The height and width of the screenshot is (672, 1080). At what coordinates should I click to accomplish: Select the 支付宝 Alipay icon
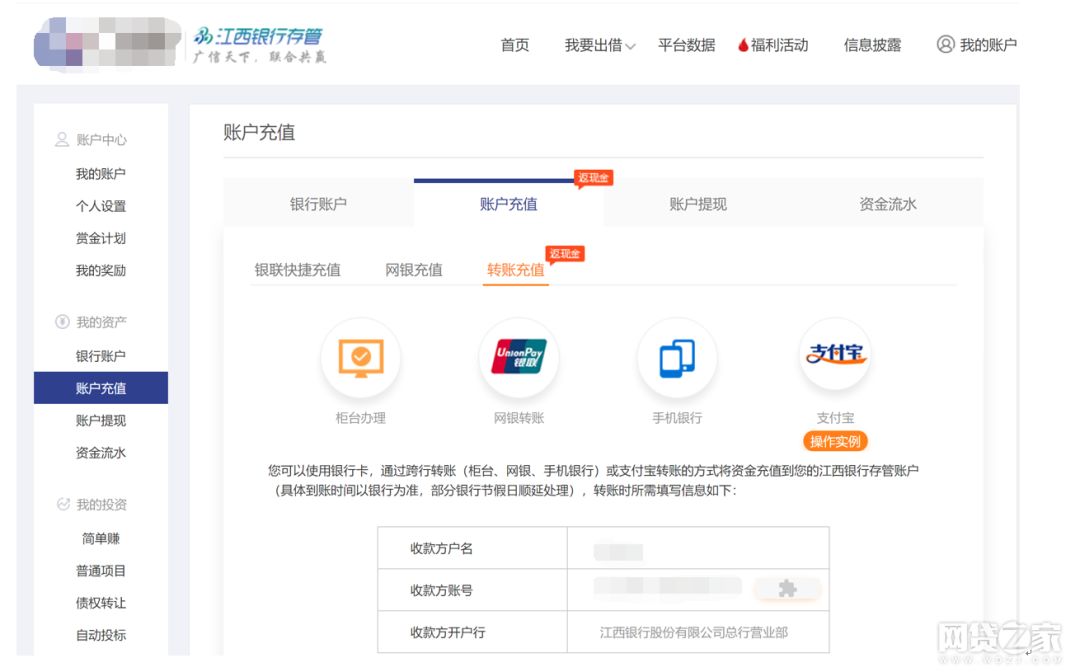tap(835, 355)
